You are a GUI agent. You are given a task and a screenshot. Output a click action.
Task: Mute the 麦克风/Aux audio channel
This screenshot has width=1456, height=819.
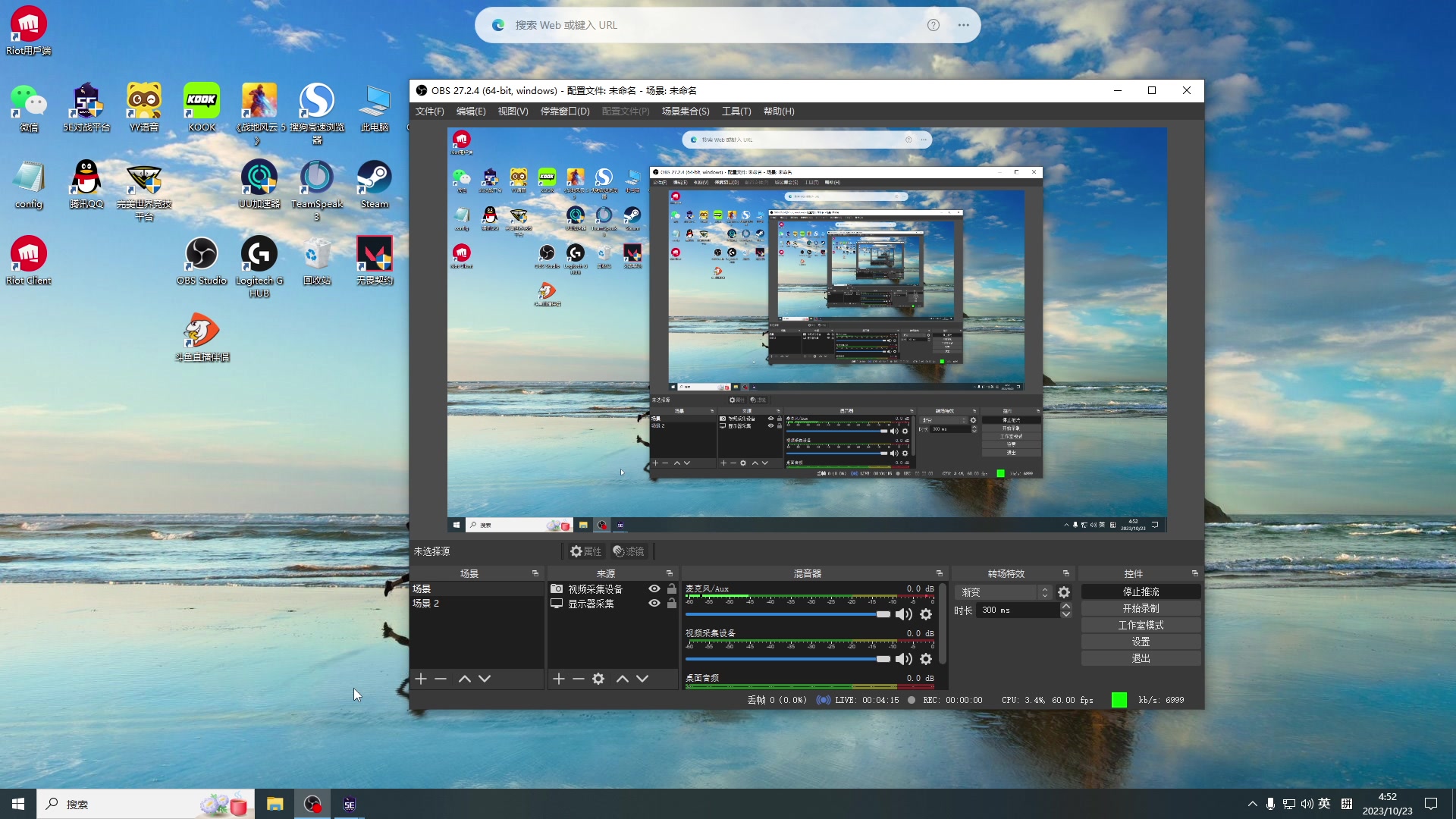pyautogui.click(x=904, y=614)
